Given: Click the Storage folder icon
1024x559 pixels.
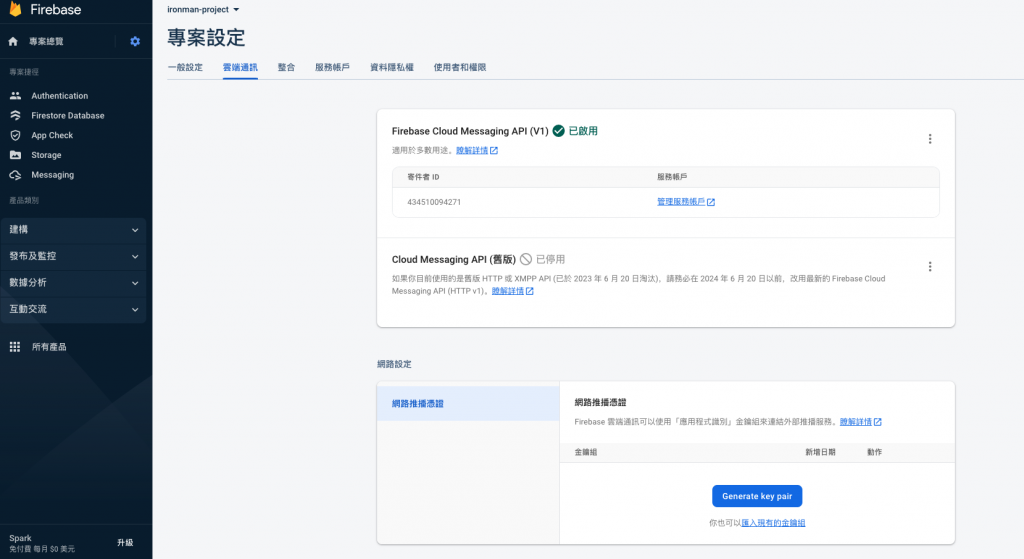Looking at the screenshot, I should 16,155.
